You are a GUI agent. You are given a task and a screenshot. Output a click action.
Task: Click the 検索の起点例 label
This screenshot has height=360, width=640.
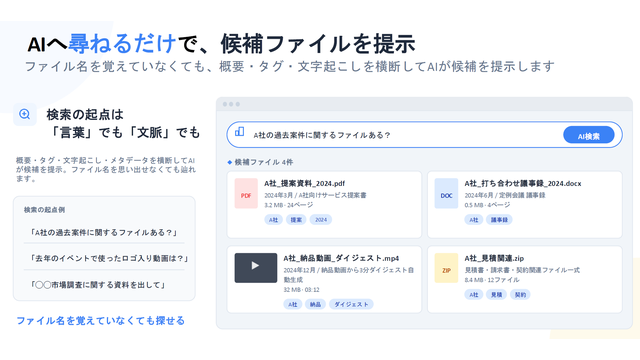click(44, 210)
